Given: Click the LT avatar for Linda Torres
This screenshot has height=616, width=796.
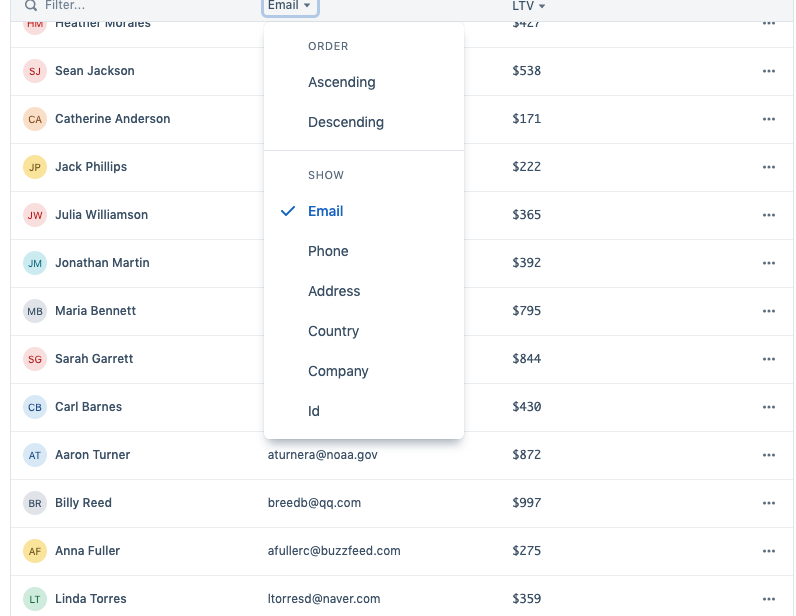Looking at the screenshot, I should point(35,599).
